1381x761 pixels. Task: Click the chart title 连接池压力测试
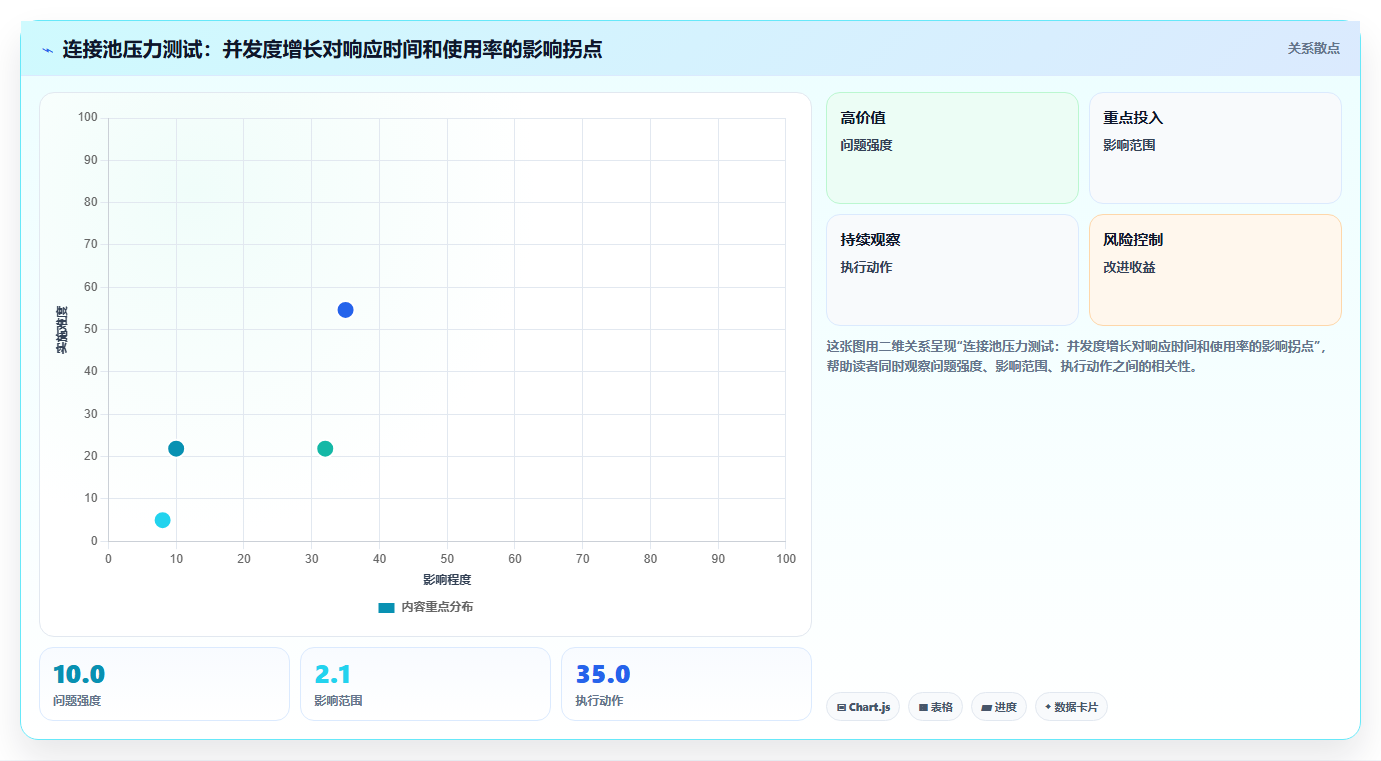(x=332, y=49)
